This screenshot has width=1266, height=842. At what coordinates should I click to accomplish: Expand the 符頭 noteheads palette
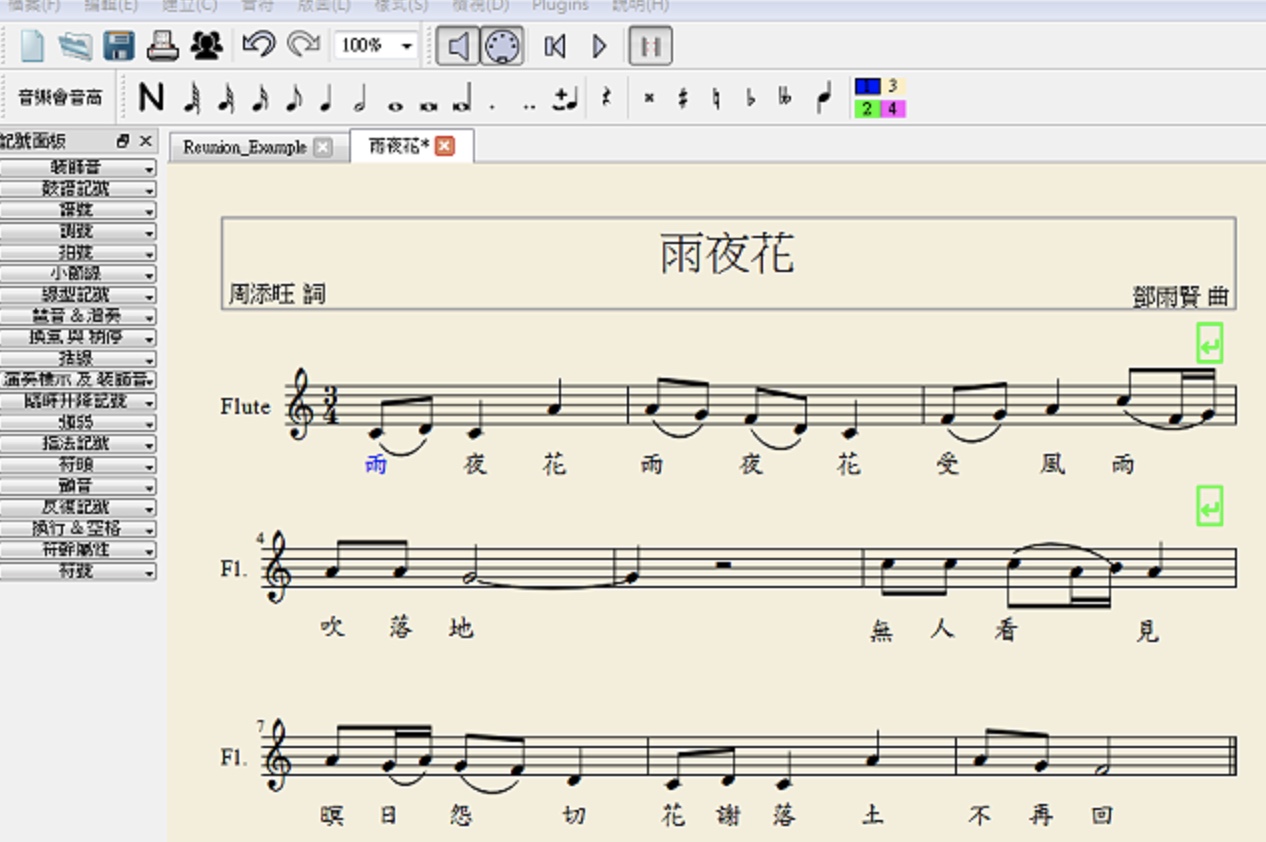(x=78, y=465)
